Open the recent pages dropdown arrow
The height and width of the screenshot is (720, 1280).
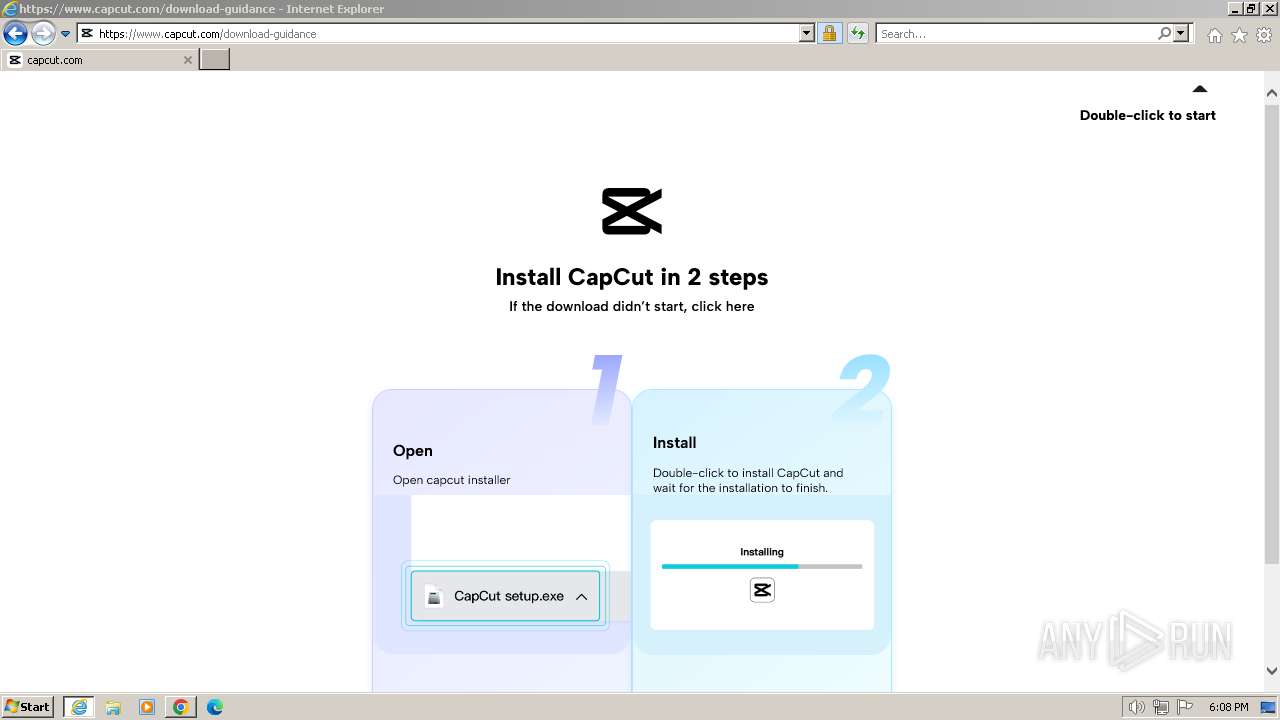(66, 34)
